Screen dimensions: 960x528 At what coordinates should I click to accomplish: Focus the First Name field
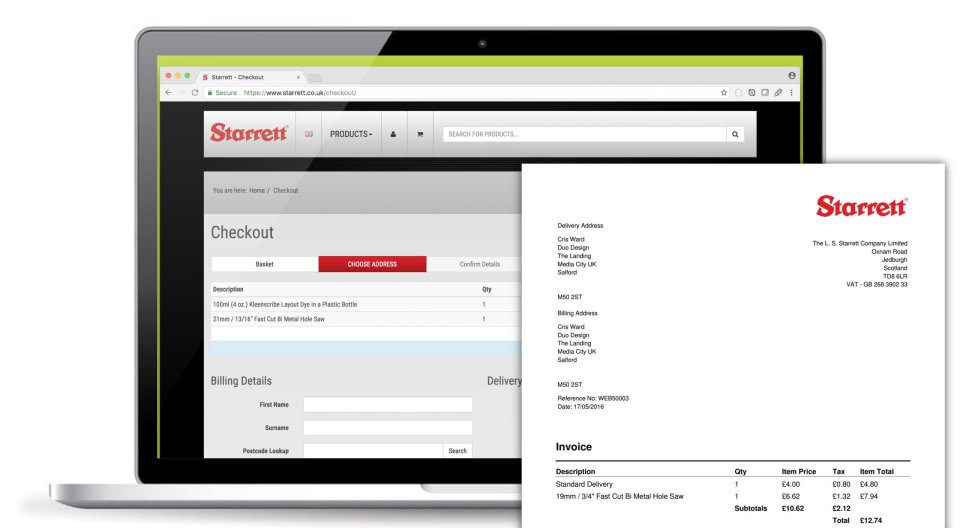tap(387, 405)
